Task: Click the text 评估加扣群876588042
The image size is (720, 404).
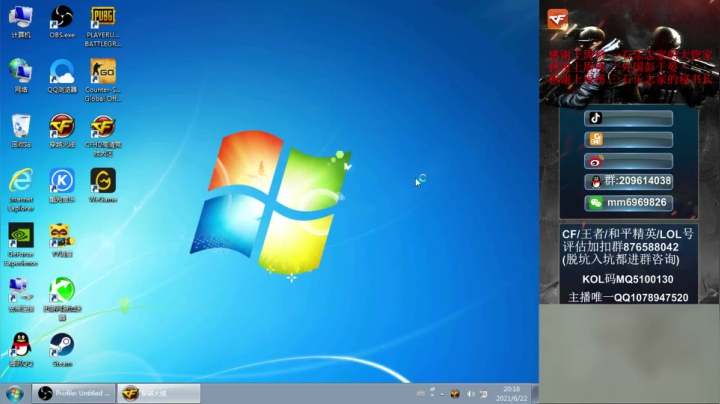Action: pyautogui.click(x=620, y=247)
